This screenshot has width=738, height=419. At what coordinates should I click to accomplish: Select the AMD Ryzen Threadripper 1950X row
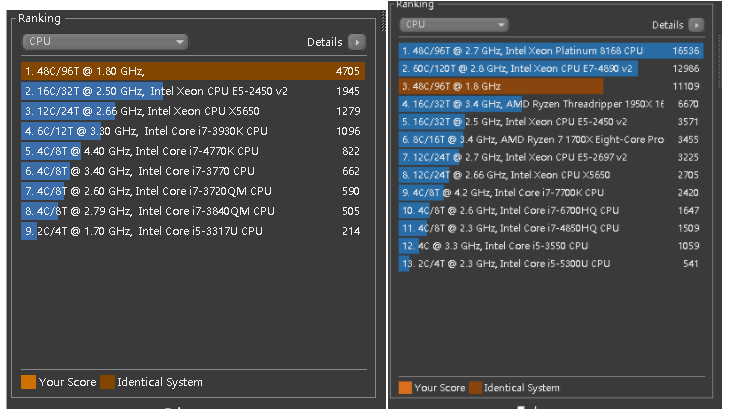click(551, 104)
